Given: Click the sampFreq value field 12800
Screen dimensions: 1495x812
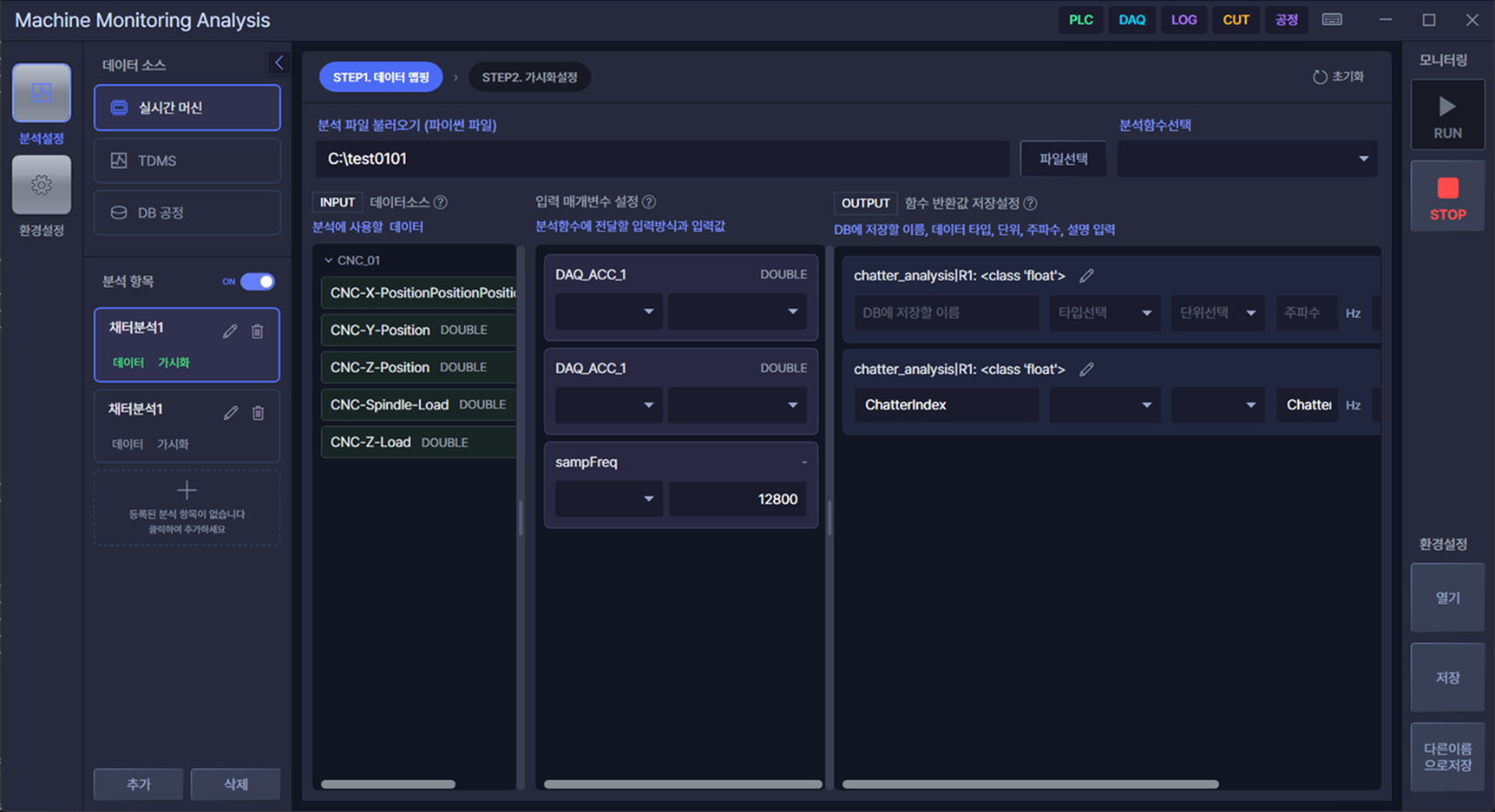Looking at the screenshot, I should click(x=738, y=499).
